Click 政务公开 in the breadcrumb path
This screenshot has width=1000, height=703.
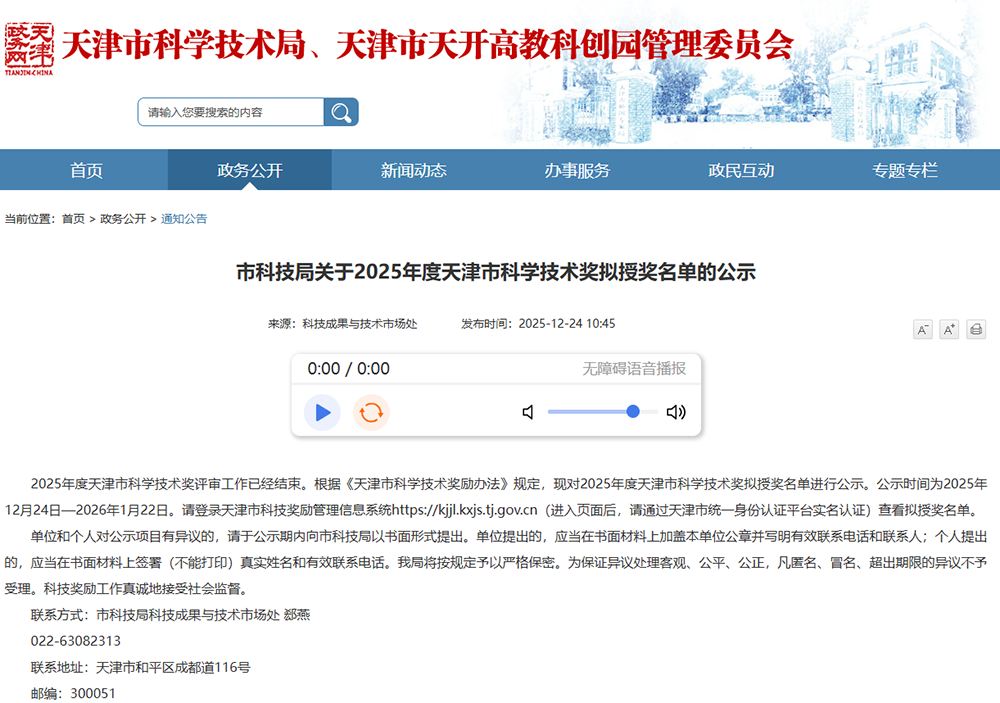pos(123,219)
